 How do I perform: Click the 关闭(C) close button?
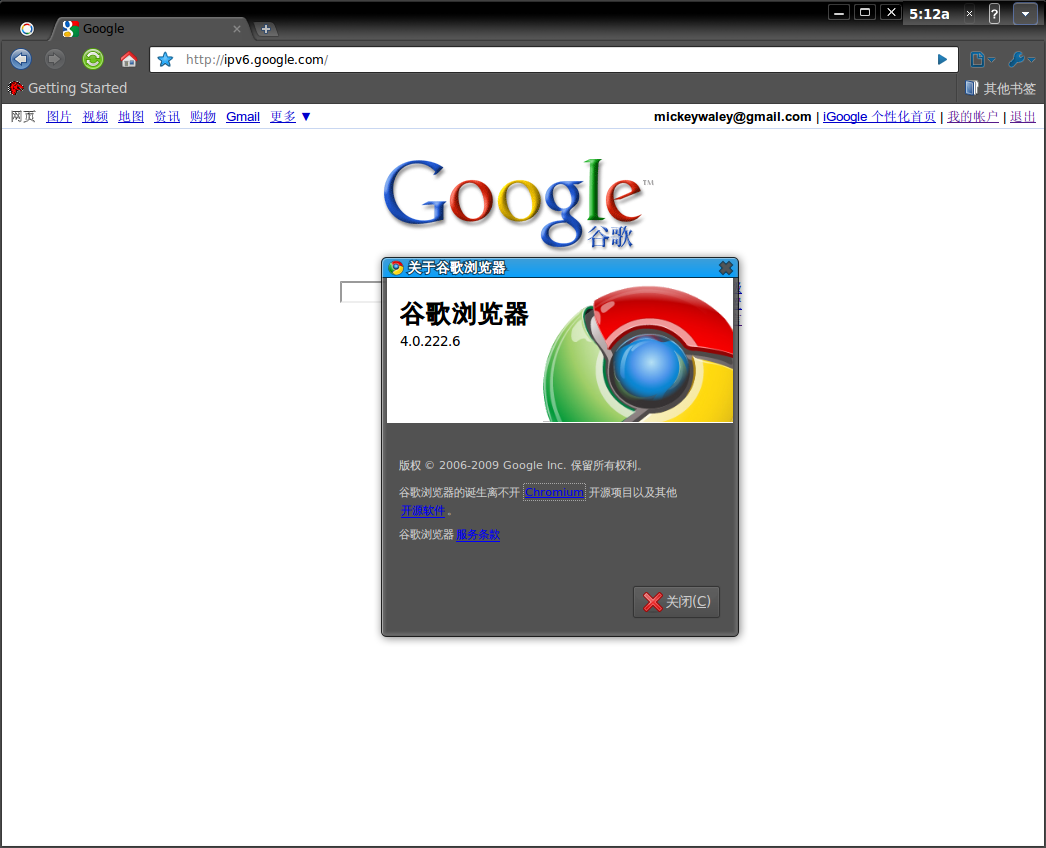click(676, 602)
